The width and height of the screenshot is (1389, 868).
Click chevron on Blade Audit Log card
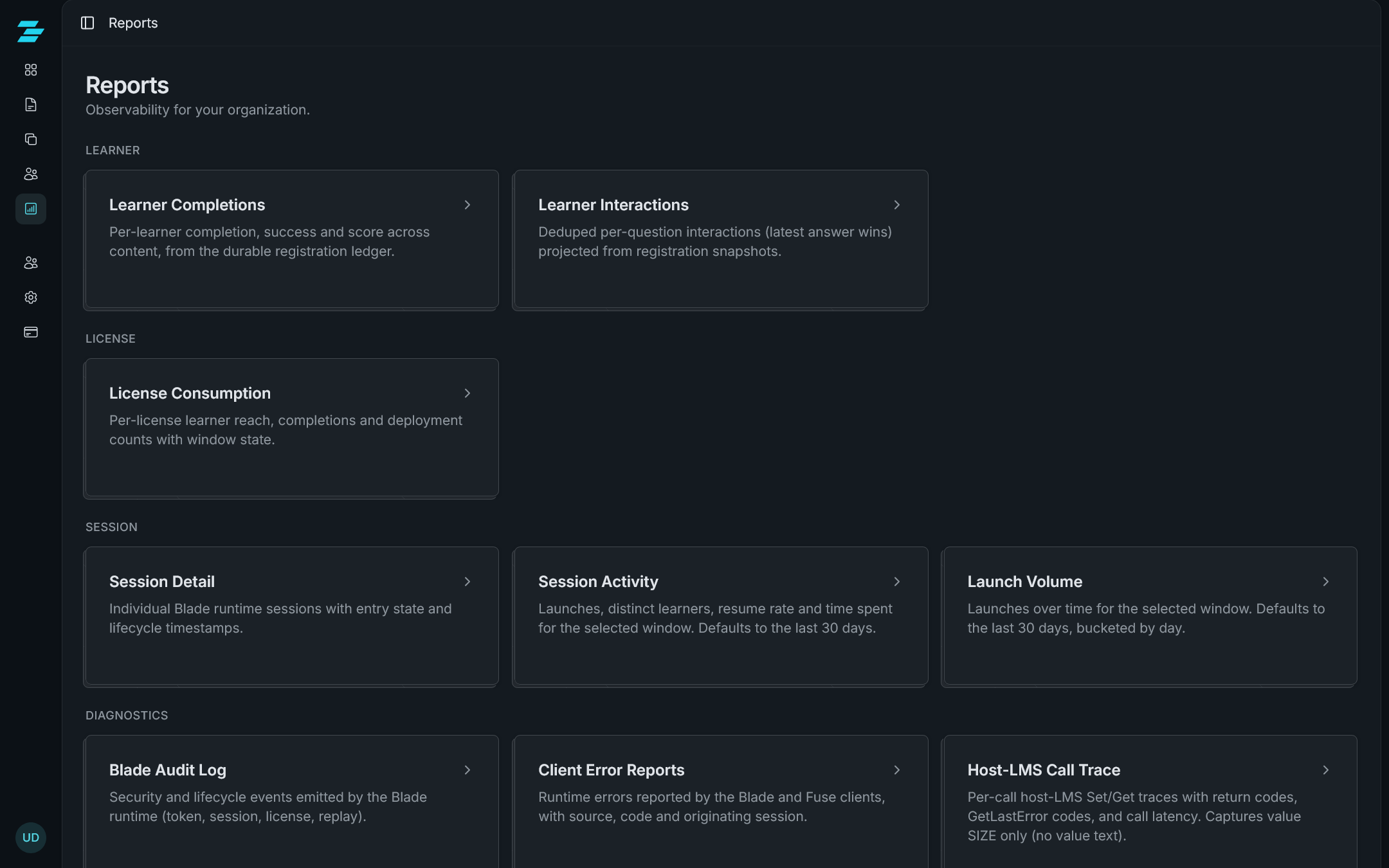coord(468,770)
